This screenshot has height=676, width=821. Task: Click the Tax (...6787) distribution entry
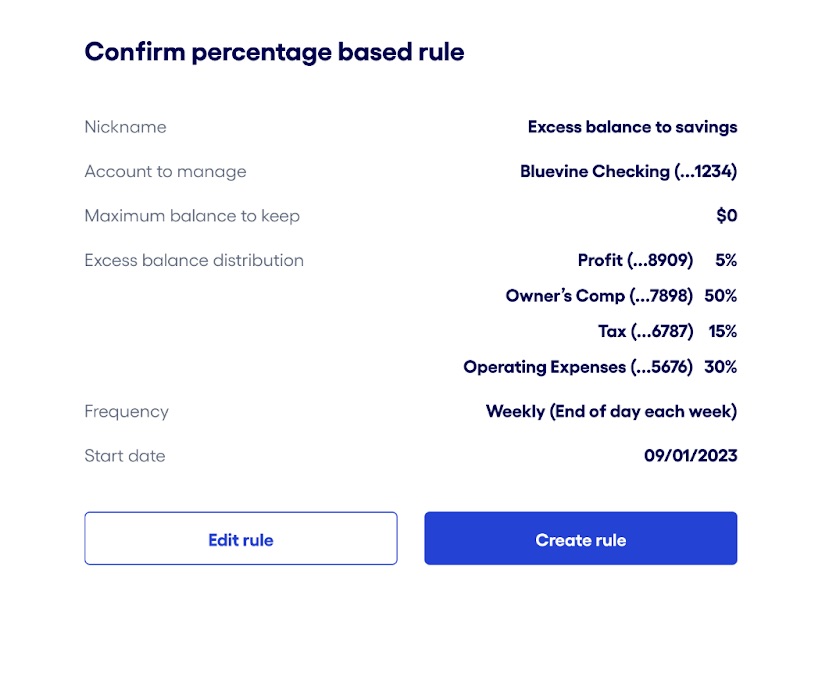(648, 331)
